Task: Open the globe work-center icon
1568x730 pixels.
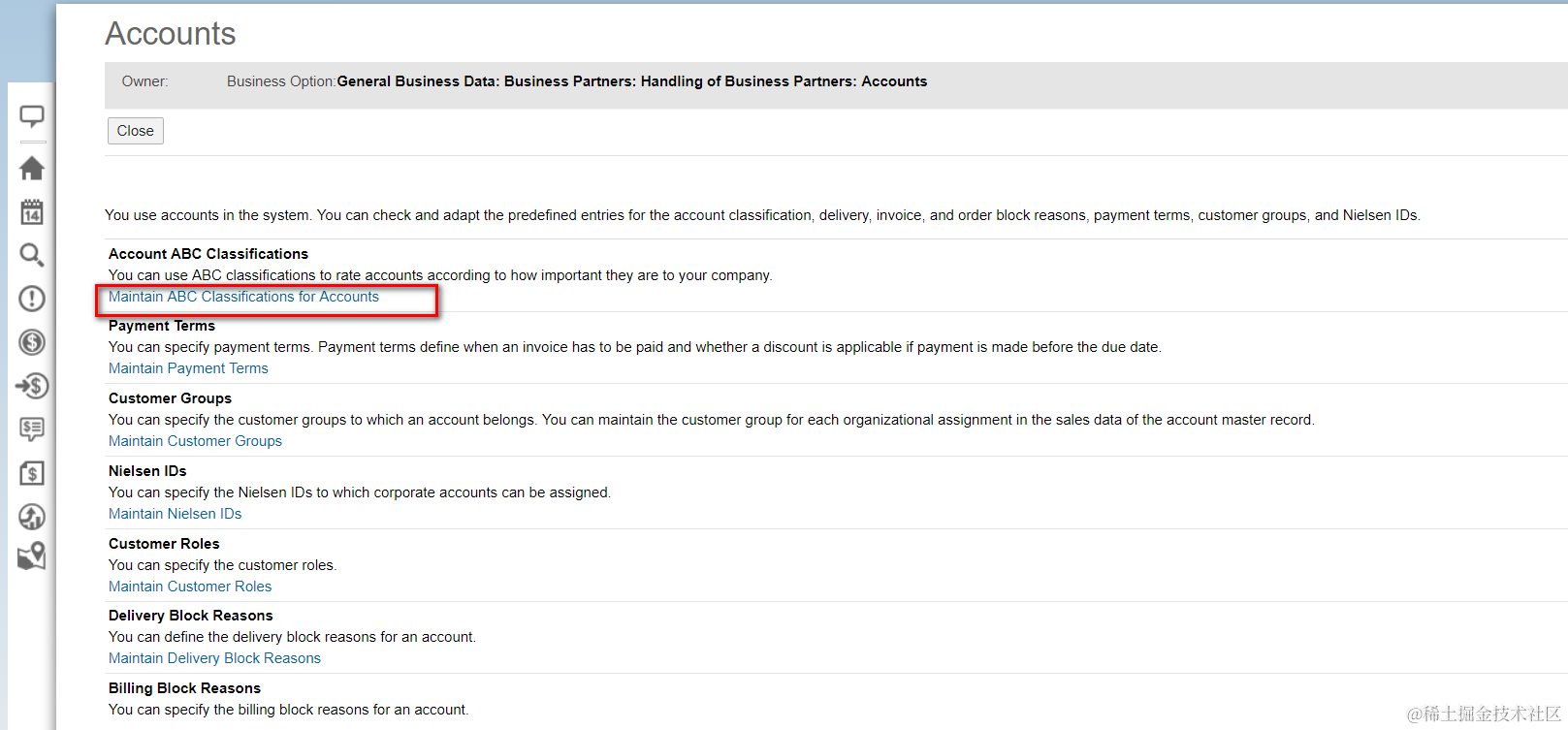Action: coord(32,517)
